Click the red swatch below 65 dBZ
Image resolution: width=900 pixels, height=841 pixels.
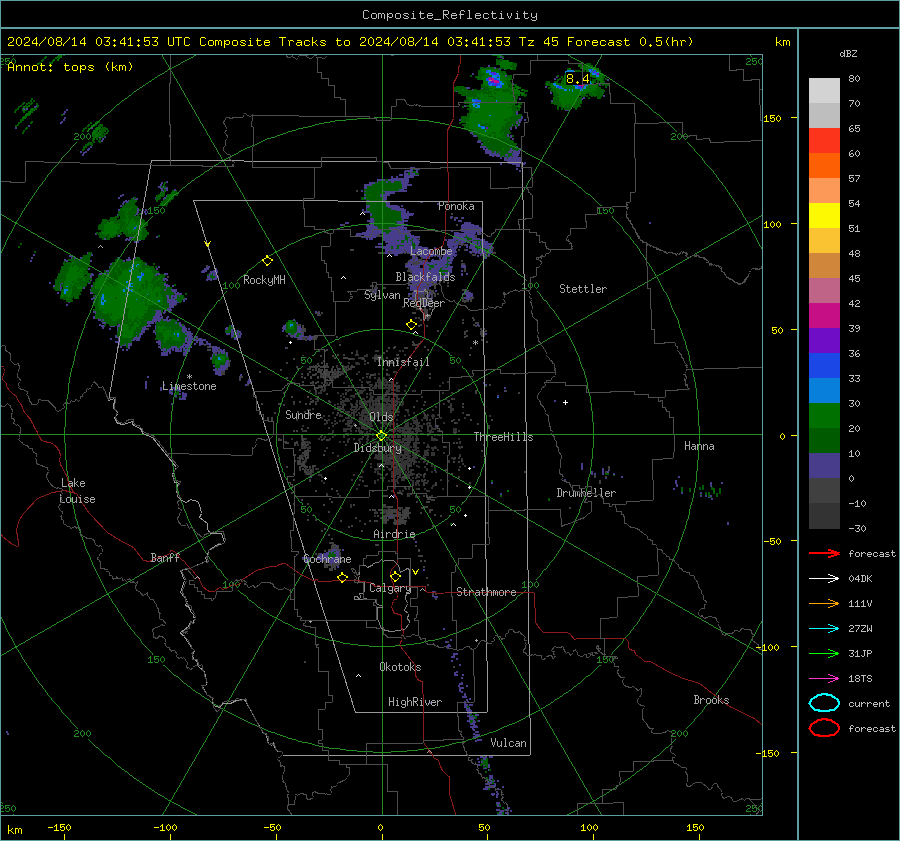coord(824,141)
